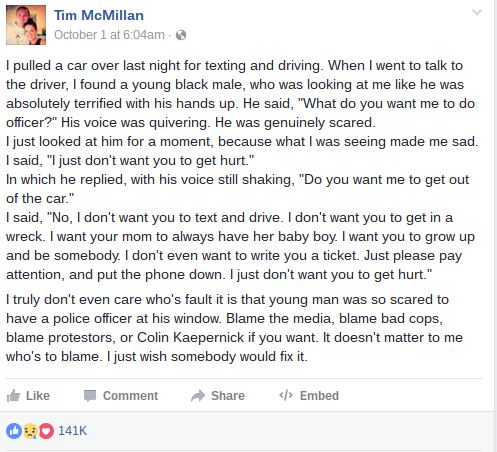Image resolution: width=497 pixels, height=452 pixels.
Task: View the 141K reactions count
Action: click(x=72, y=431)
